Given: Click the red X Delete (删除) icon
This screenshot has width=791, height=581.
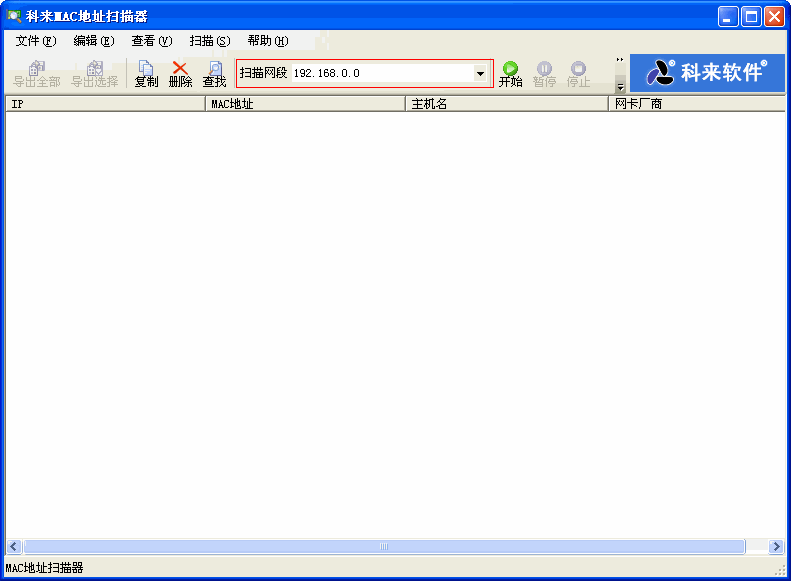Looking at the screenshot, I should pyautogui.click(x=180, y=74).
